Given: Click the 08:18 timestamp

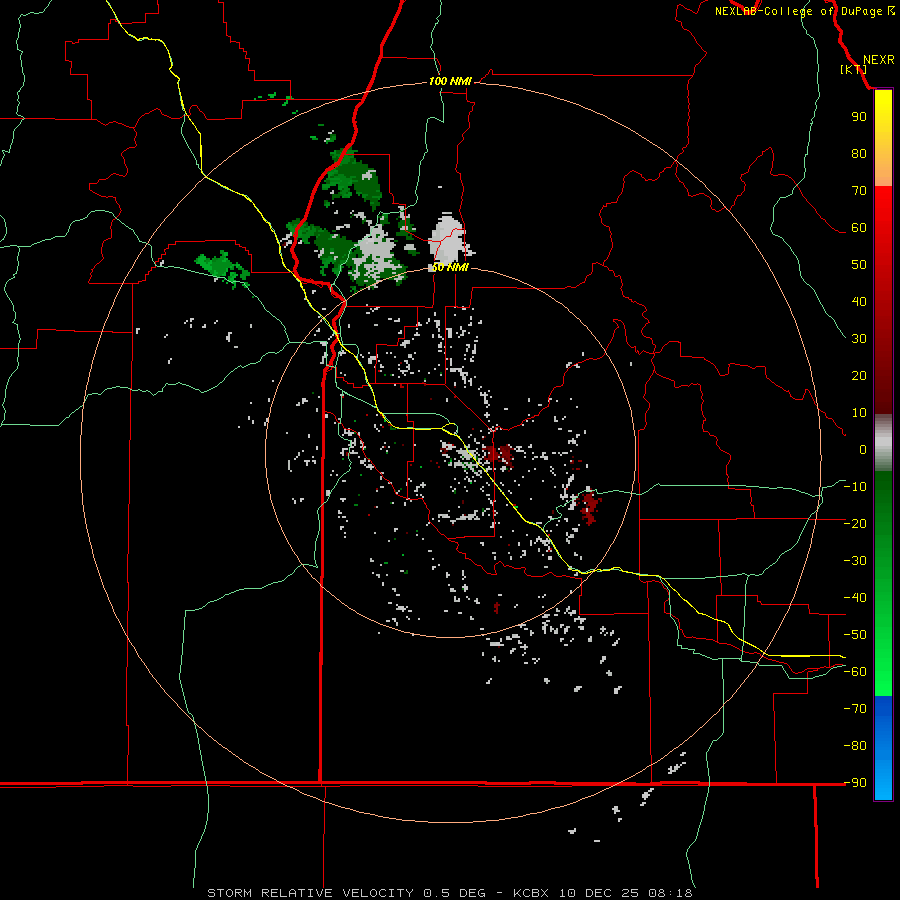Looking at the screenshot, I should [x=670, y=893].
